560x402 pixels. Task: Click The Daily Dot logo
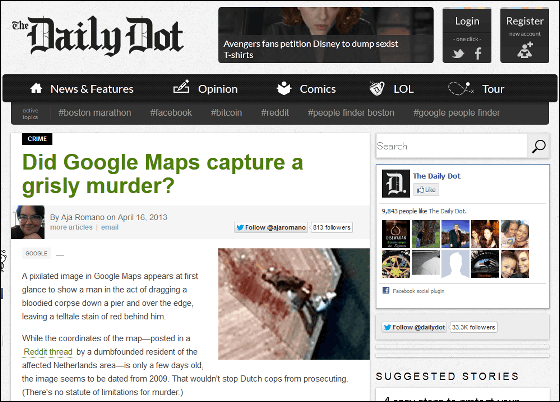(x=98, y=36)
